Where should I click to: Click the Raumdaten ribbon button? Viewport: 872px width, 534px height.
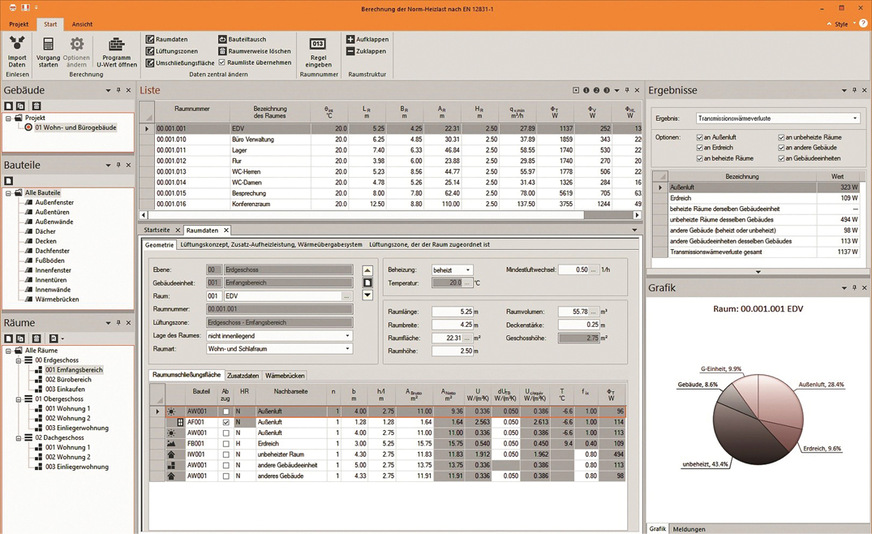(x=149, y=38)
